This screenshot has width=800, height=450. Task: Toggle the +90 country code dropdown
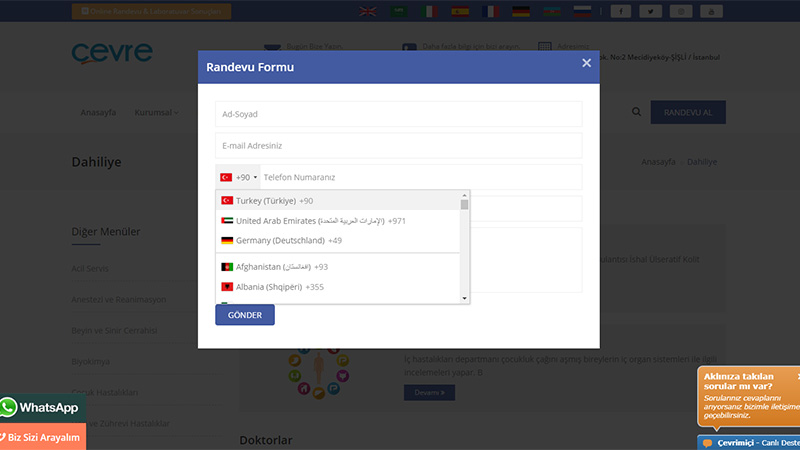[x=238, y=177]
